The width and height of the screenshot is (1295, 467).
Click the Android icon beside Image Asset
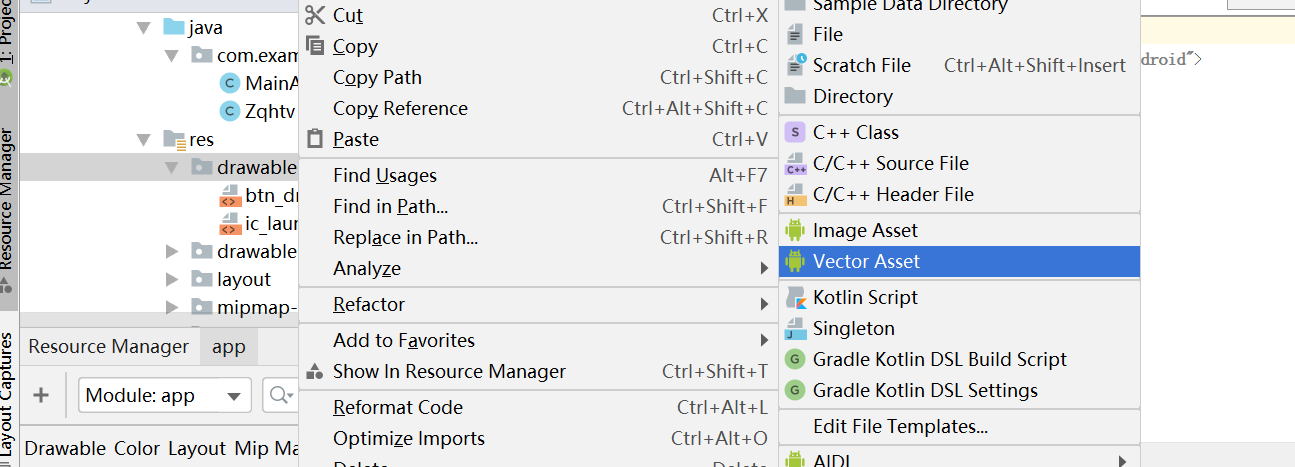[x=795, y=230]
